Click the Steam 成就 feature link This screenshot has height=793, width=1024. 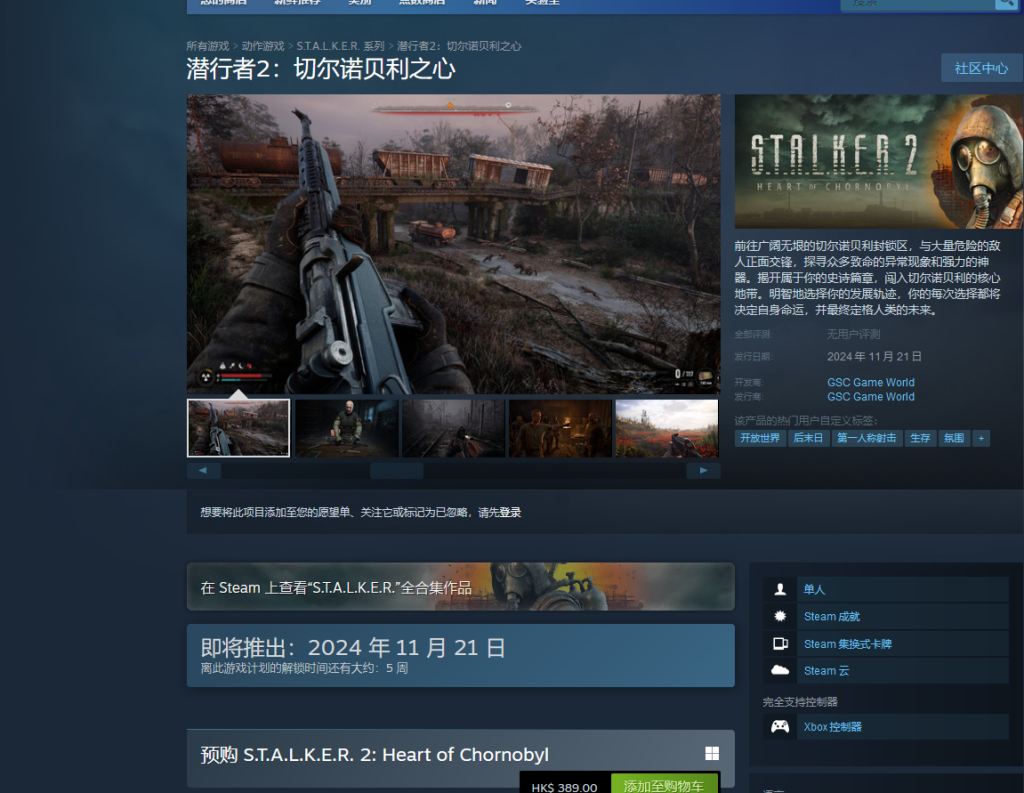(x=831, y=616)
